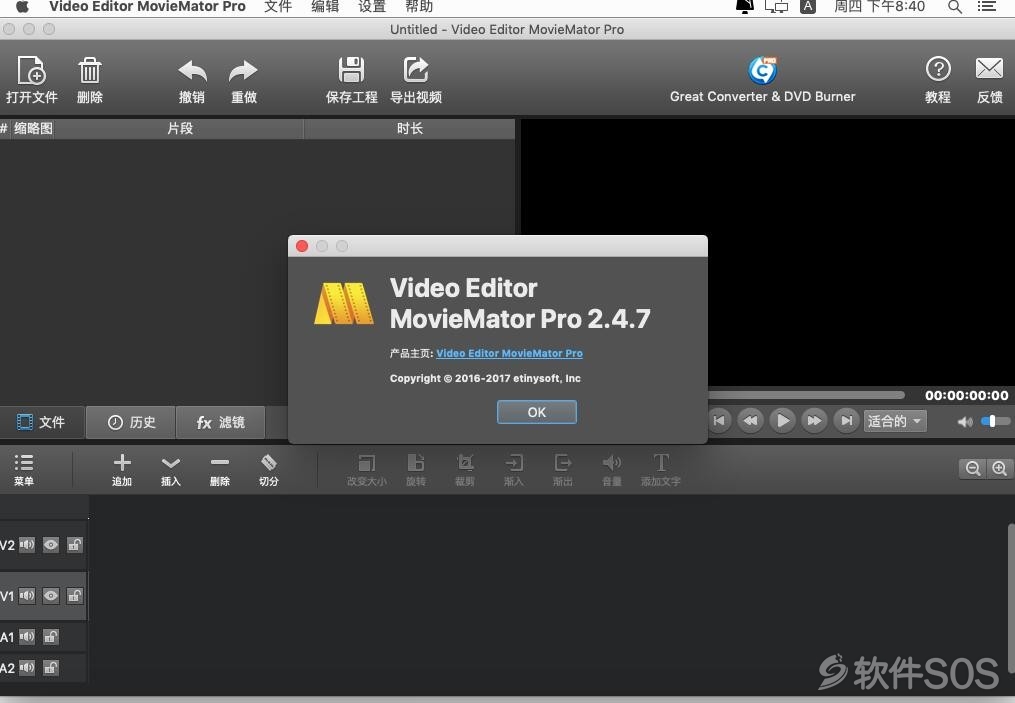Click the Redo (重做) arrow icon
The image size is (1015, 703).
point(243,71)
